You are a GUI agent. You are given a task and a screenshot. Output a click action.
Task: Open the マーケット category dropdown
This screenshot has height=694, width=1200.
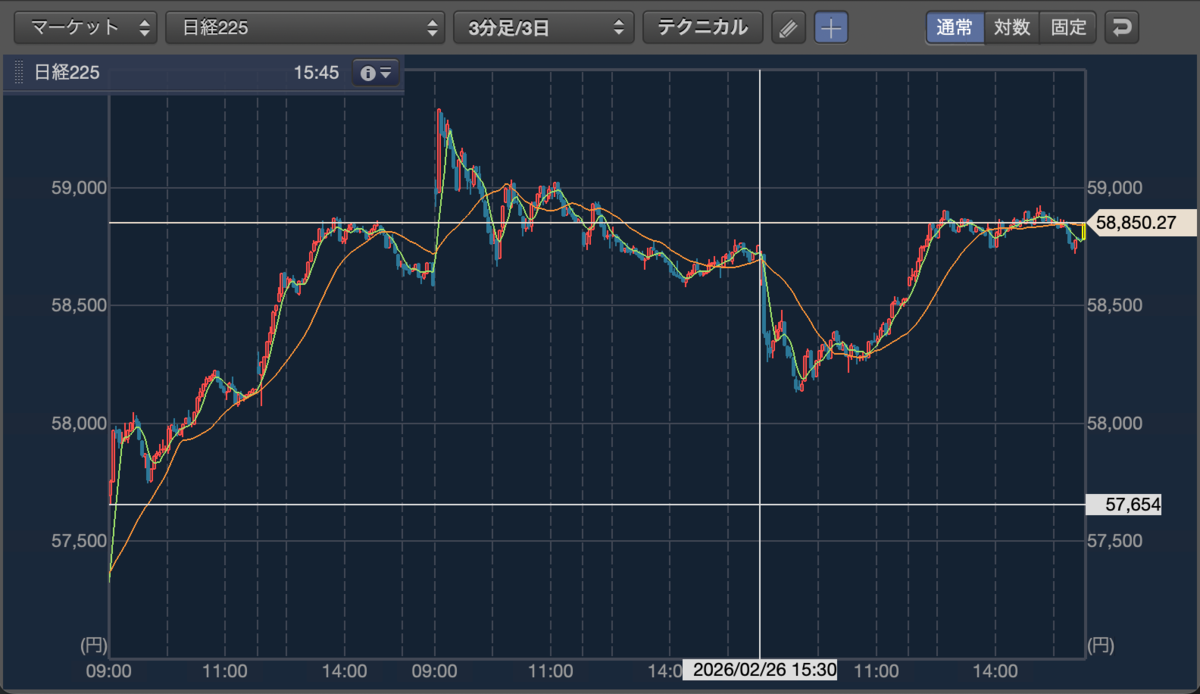(x=86, y=27)
